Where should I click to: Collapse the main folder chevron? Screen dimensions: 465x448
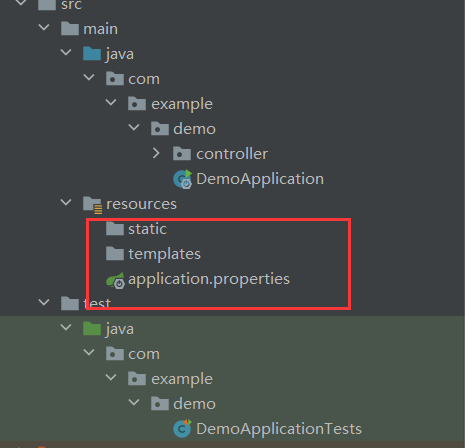(44, 27)
